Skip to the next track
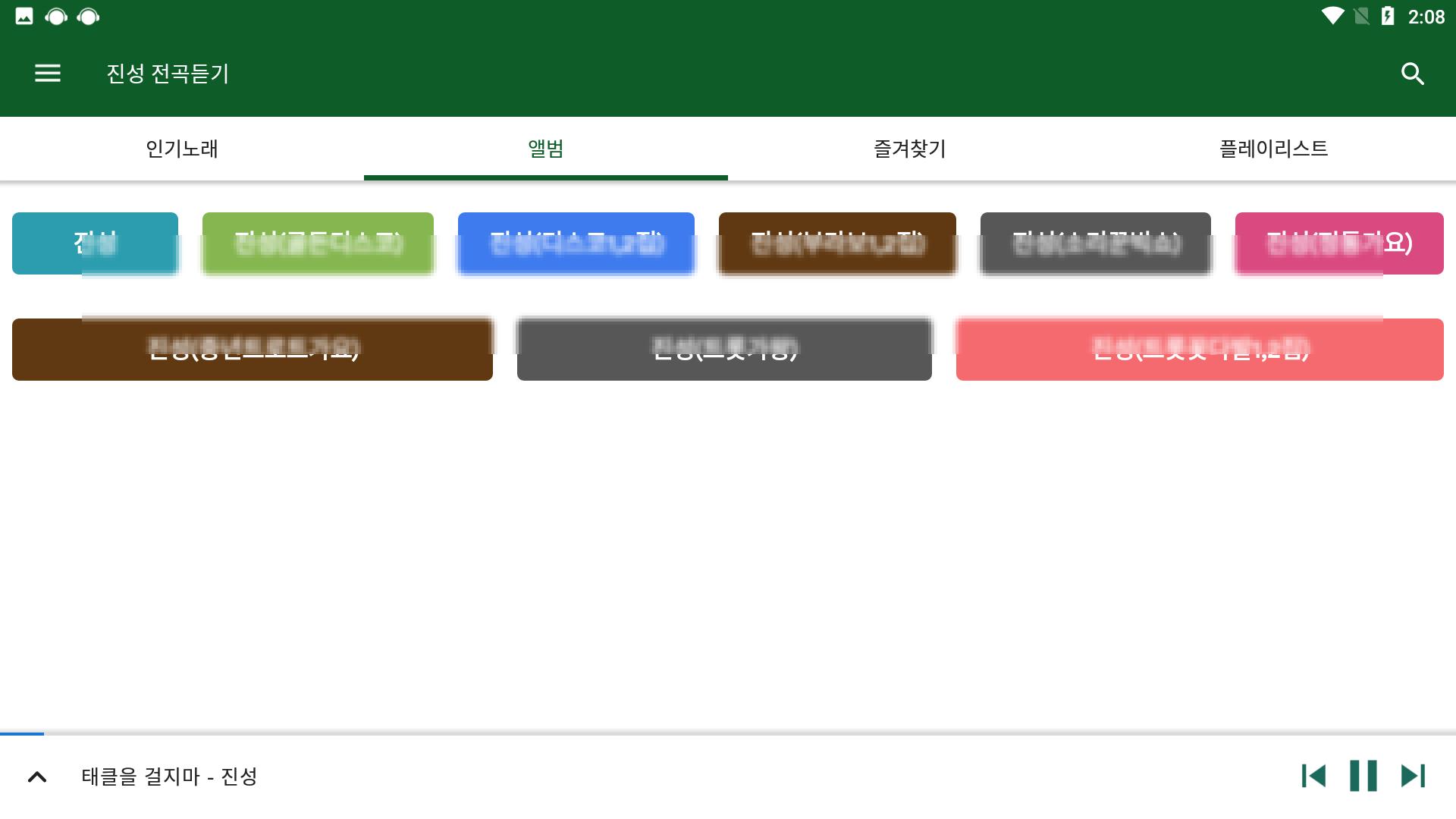Viewport: 1456px width, 819px height. 1413,776
